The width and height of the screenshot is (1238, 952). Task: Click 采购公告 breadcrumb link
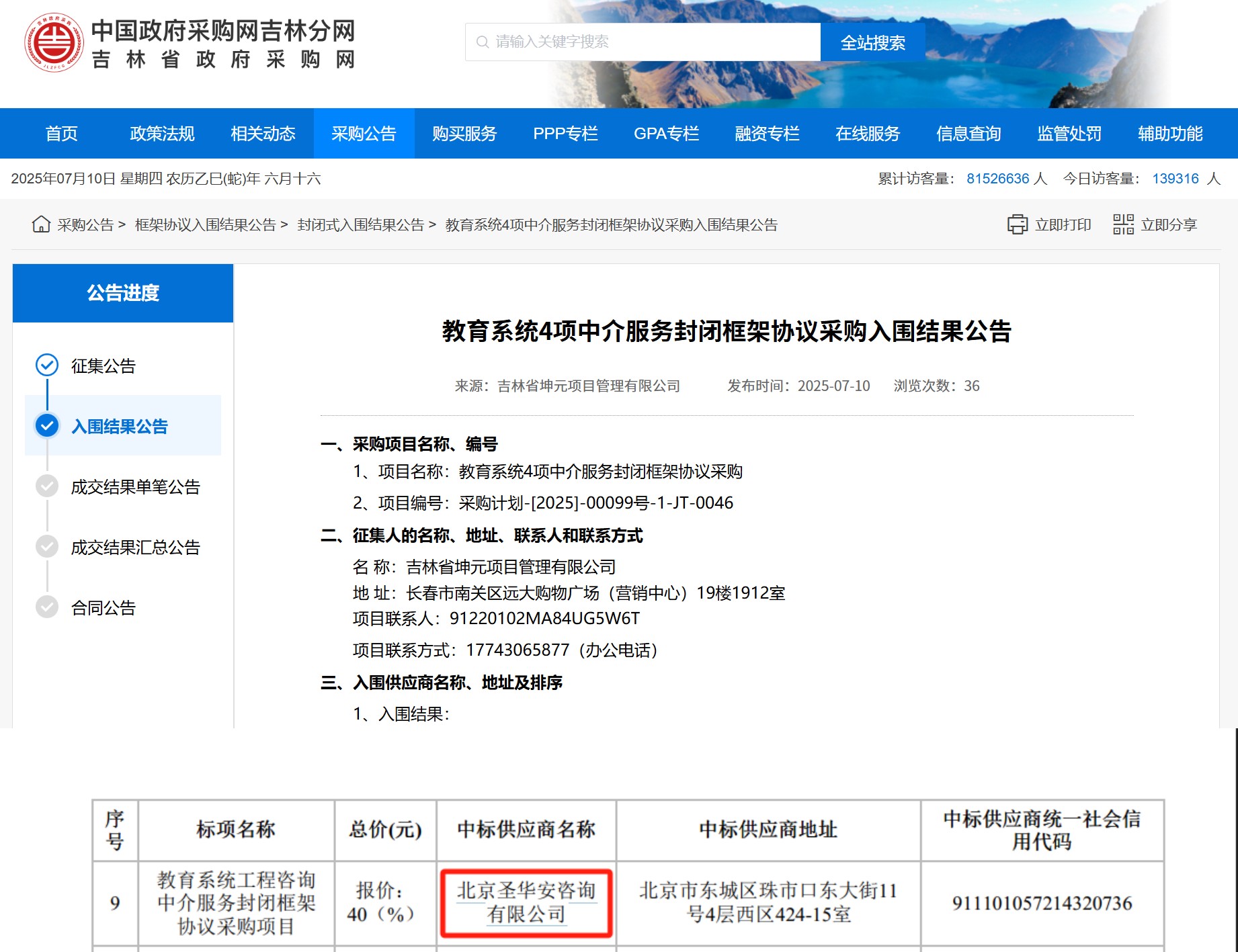(85, 224)
